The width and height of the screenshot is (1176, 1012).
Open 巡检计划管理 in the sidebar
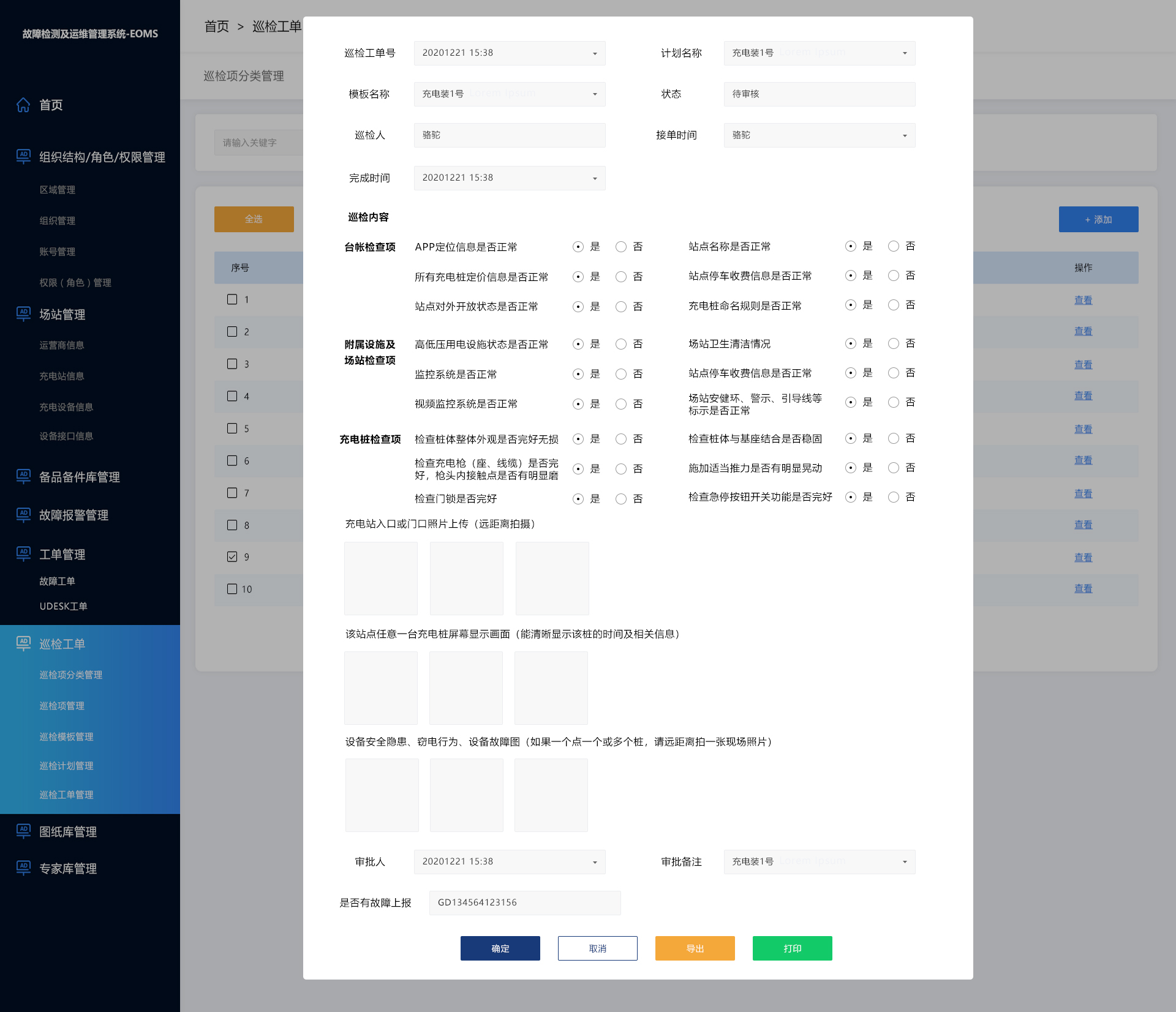[66, 766]
